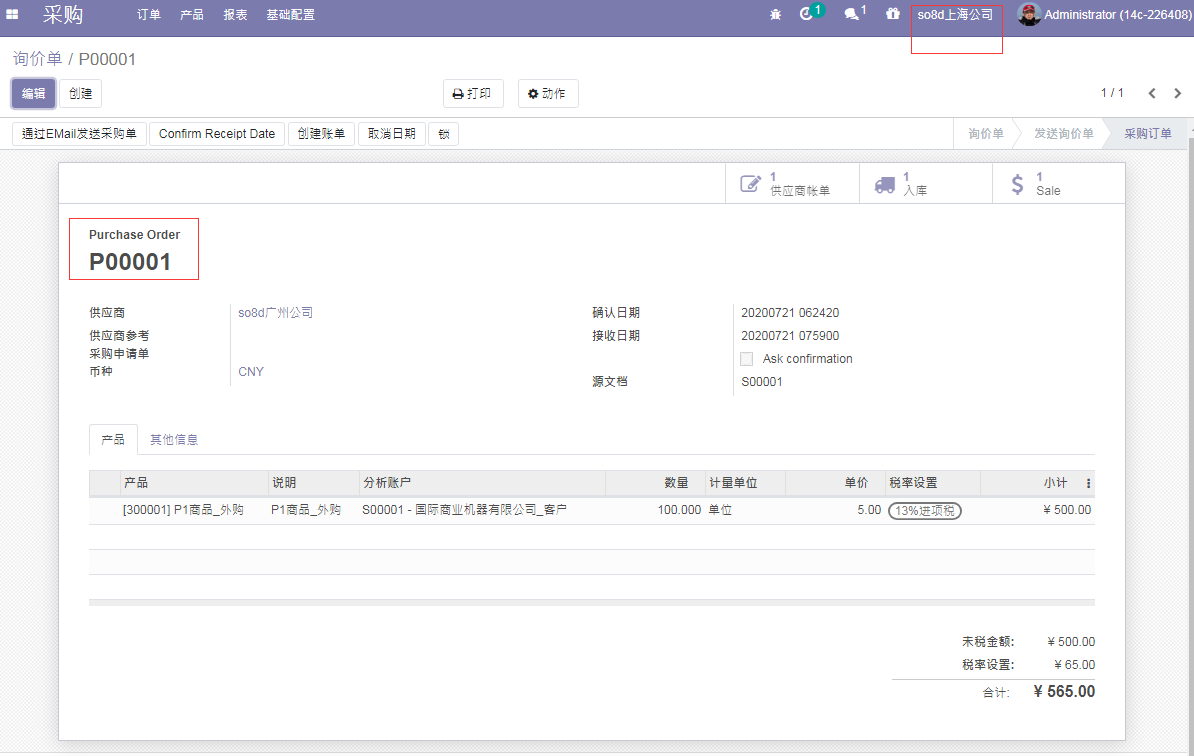The height and width of the screenshot is (756, 1194).
Task: Open the 报表 menu
Action: pos(235,15)
